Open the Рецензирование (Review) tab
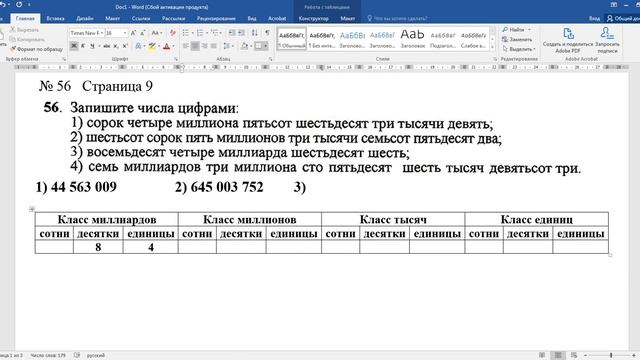The height and width of the screenshot is (360, 640). [x=216, y=18]
